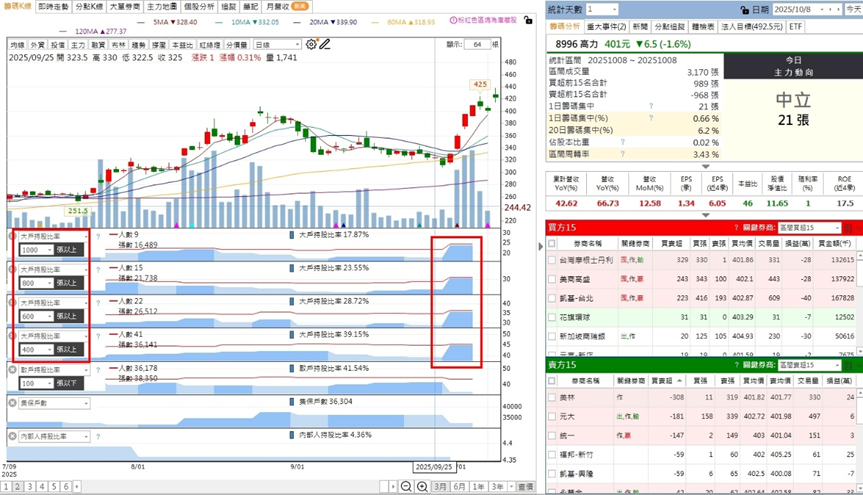Check the box for 台灣摩根士丹利
This screenshot has width=863, height=495.
(x=552, y=260)
